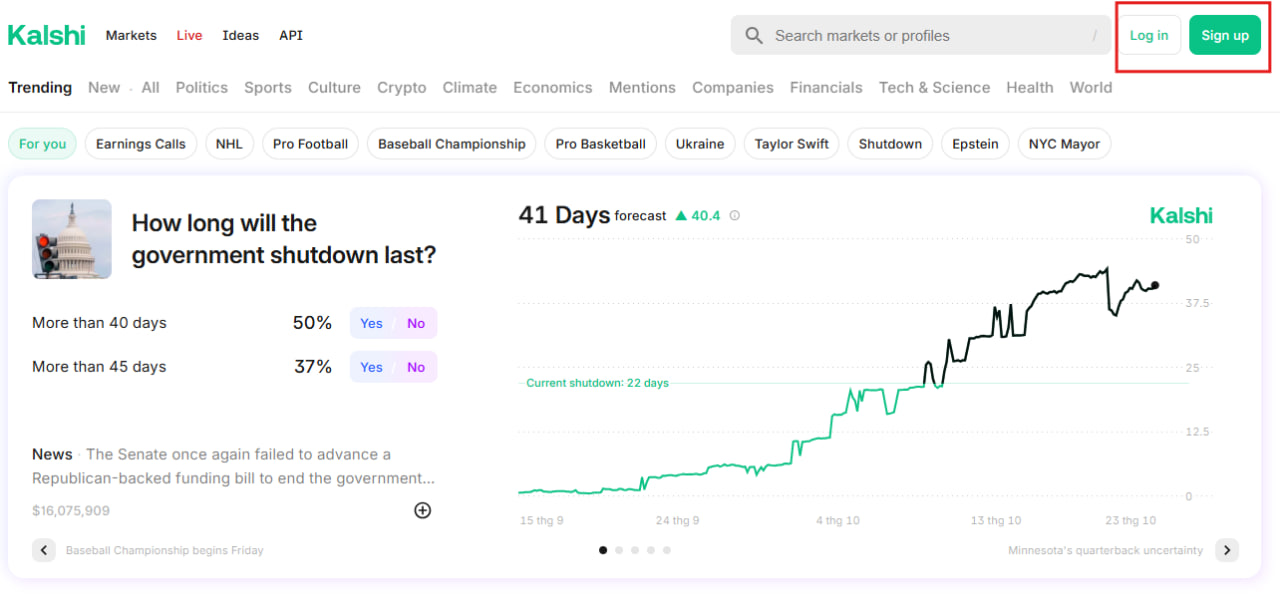Screen dimensions: 1280x606
Task: Select No for More than 40 days
Action: pyautogui.click(x=416, y=323)
